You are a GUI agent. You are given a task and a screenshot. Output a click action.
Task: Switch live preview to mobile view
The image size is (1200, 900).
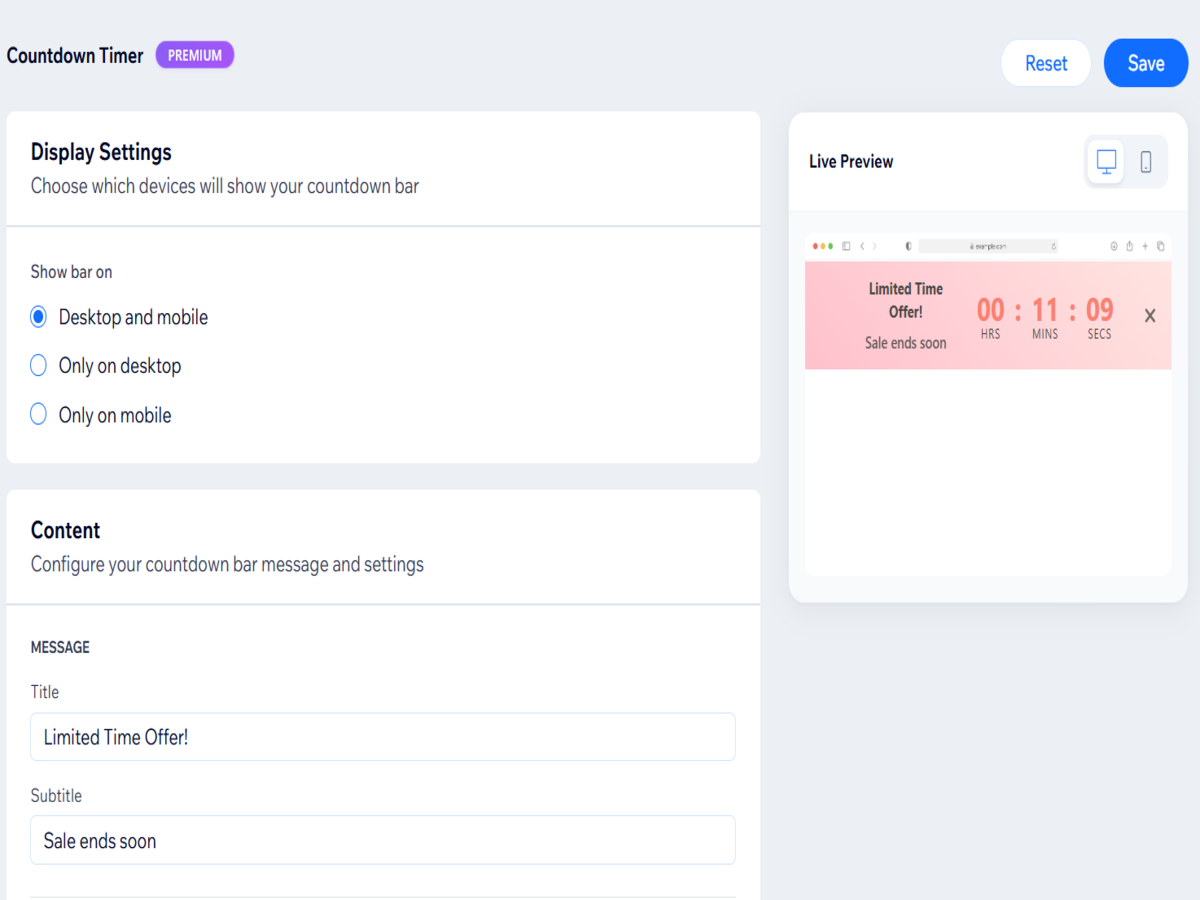(1146, 162)
